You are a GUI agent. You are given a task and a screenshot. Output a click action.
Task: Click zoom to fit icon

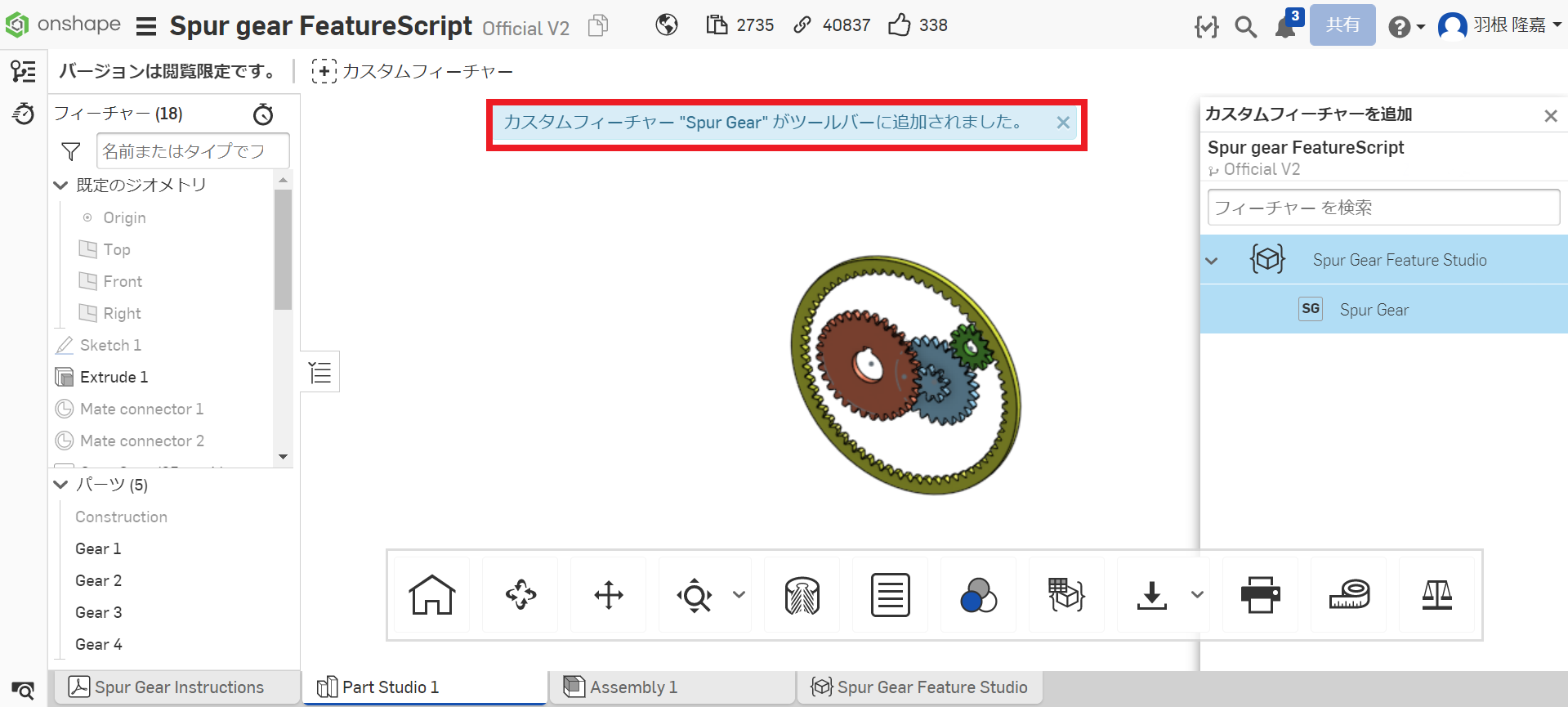coord(695,595)
